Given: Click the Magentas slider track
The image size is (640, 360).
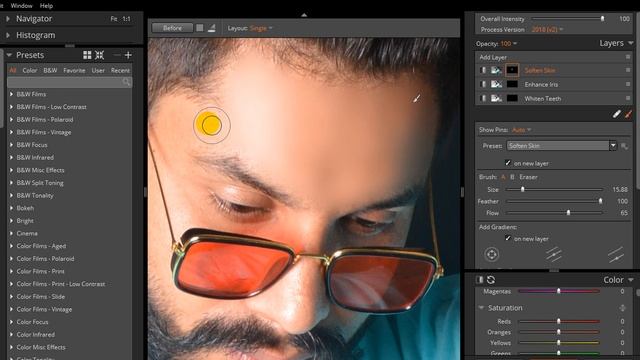Looking at the screenshot, I should (559, 291).
